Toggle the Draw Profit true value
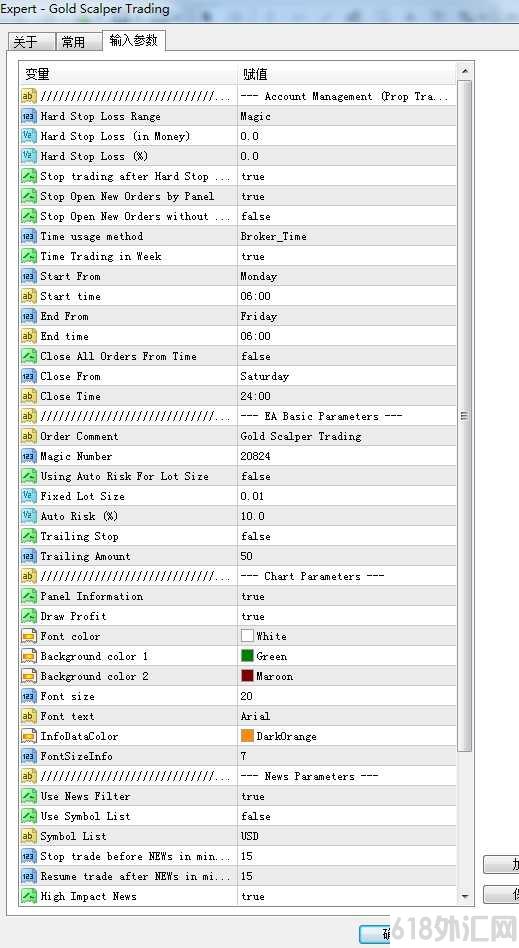This screenshot has width=519, height=948. click(347, 616)
